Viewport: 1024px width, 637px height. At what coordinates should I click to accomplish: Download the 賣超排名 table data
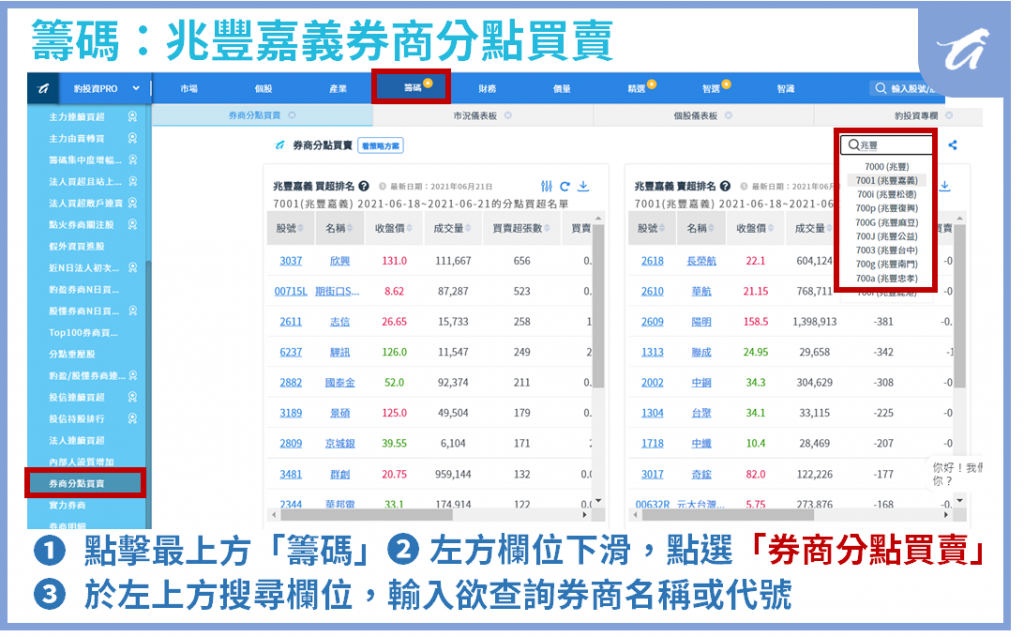[945, 186]
